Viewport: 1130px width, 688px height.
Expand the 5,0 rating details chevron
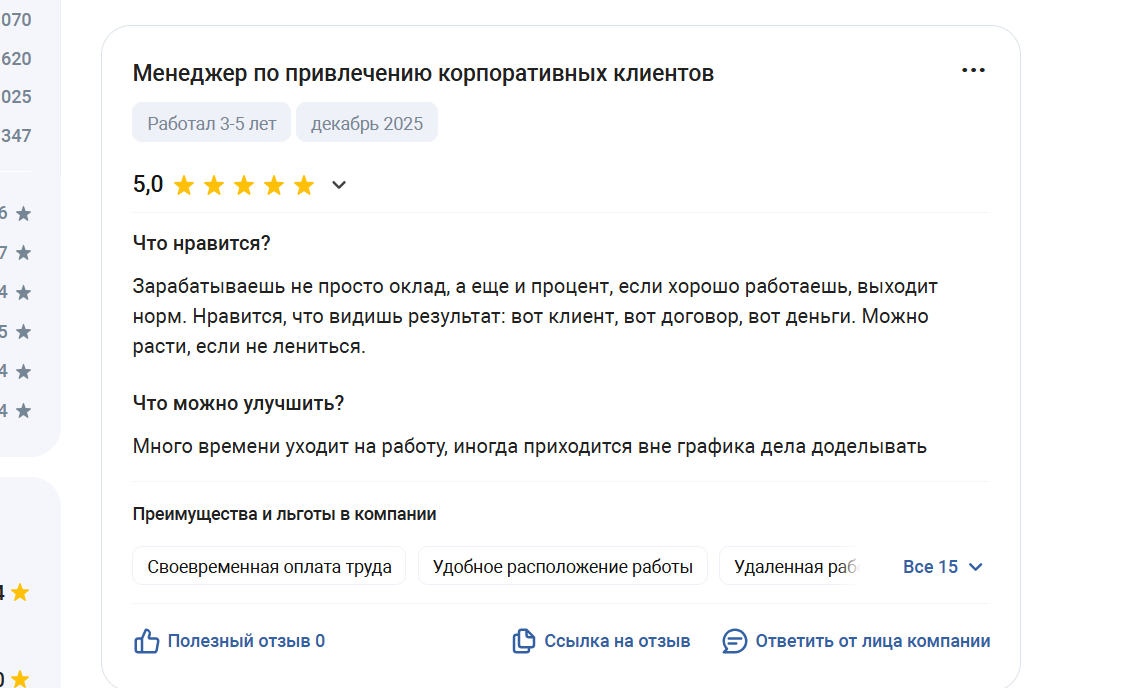339,185
